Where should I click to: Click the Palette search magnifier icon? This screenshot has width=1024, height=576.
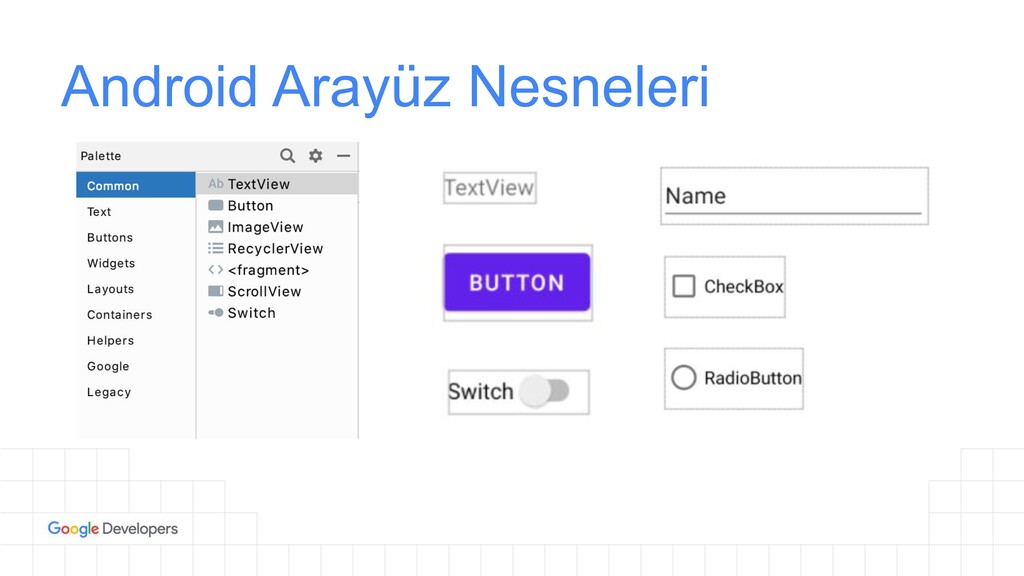click(x=287, y=155)
